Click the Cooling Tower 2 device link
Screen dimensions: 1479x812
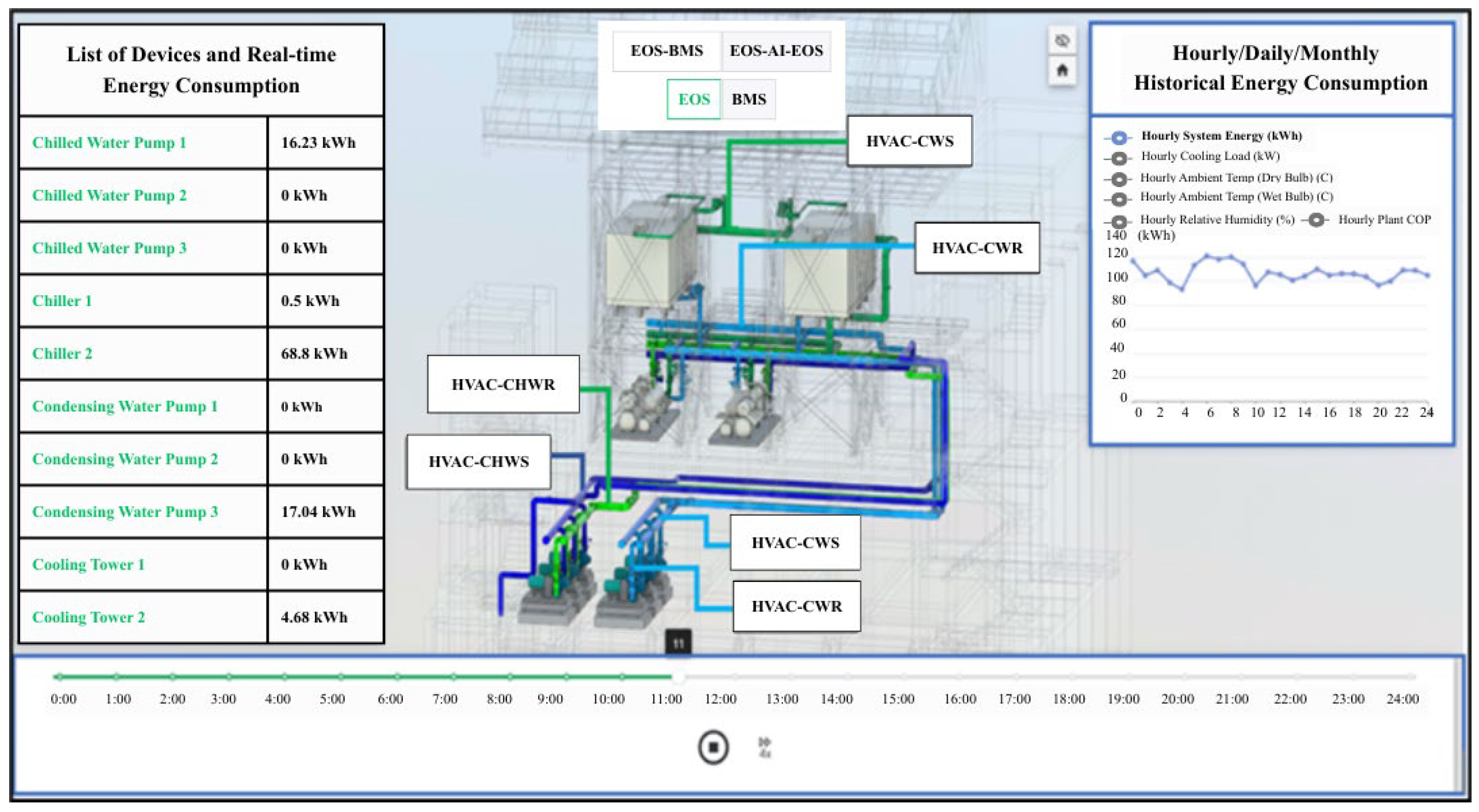[89, 617]
